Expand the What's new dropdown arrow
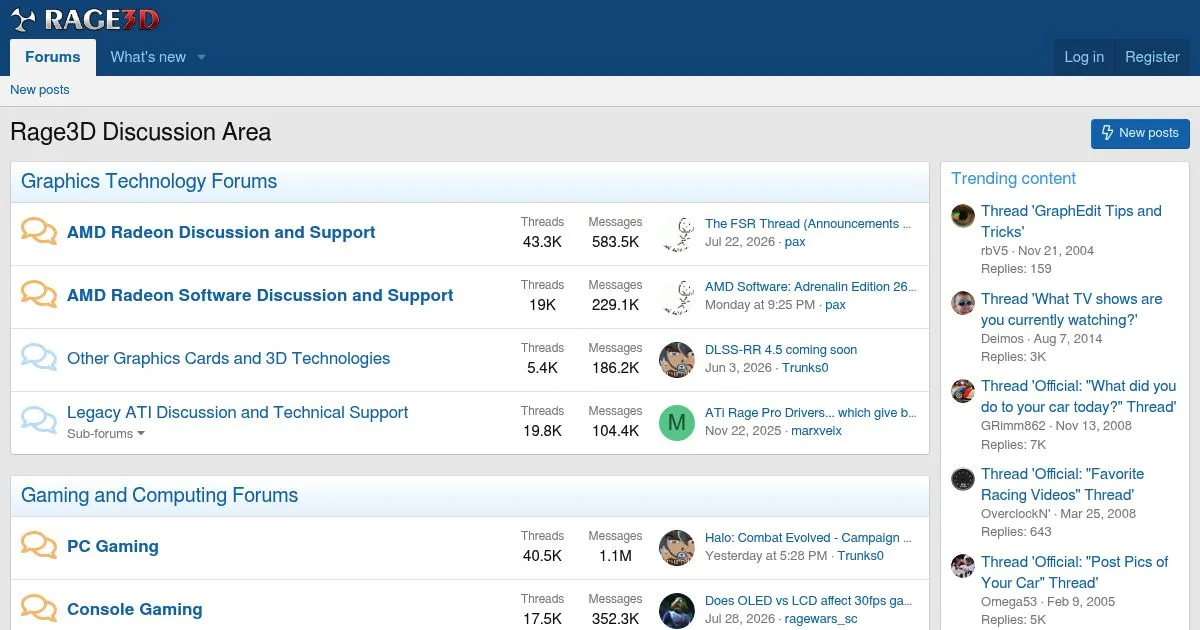Screen dimensions: 1200x630 (x=201, y=57)
